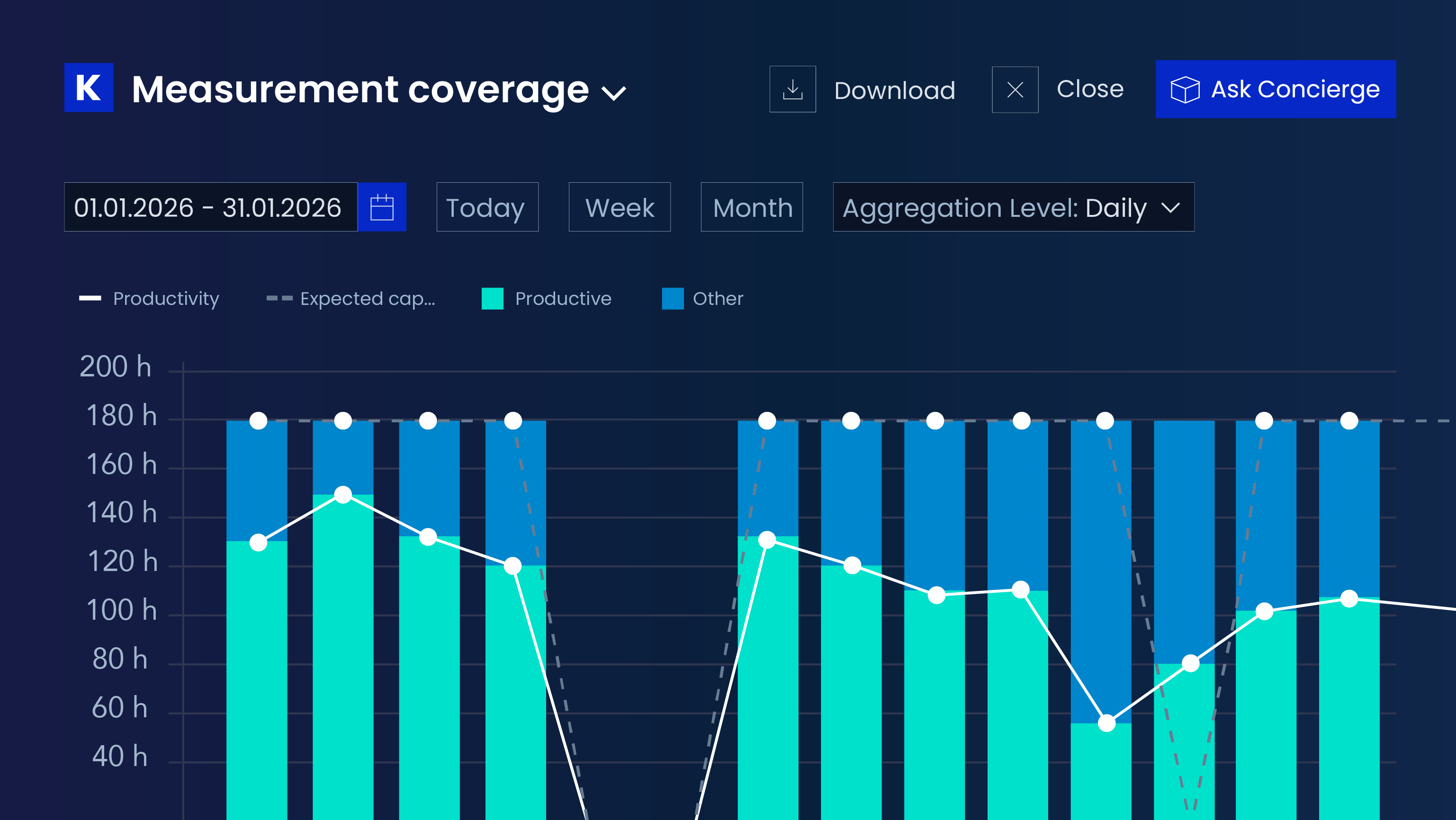Toggle the Expected capacity legend entry
1456x820 pixels.
(351, 298)
